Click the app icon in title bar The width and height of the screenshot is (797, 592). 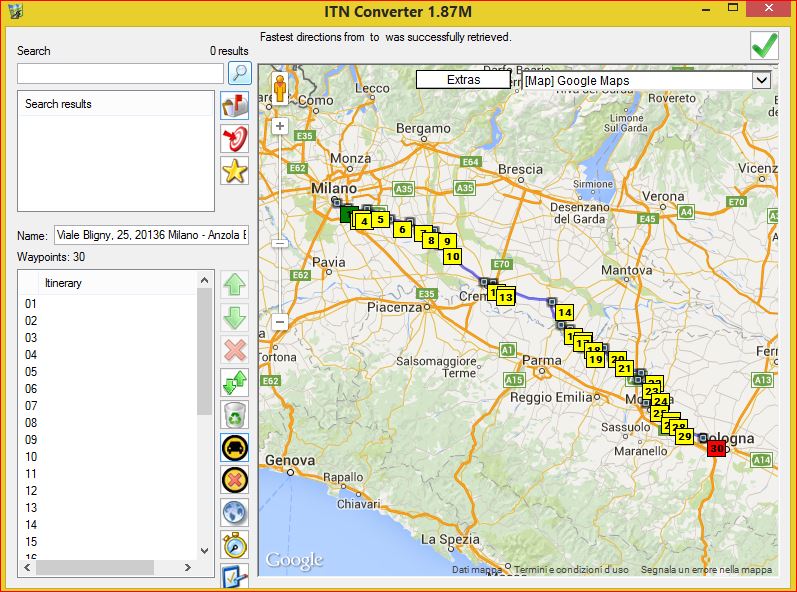tap(16, 11)
